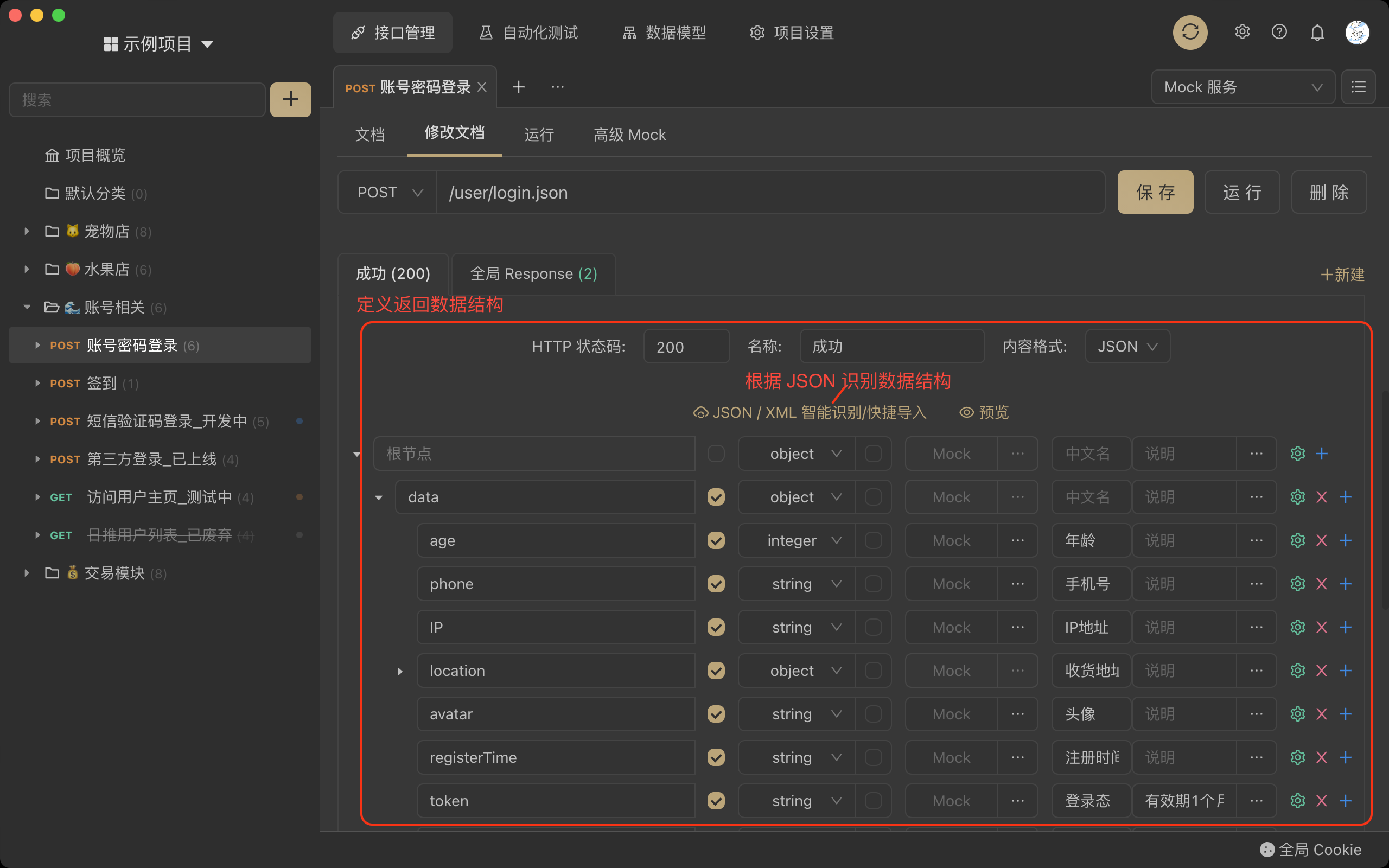This screenshot has width=1389, height=868.
Task: Click the hamburger list icon beside Mock 服务
Action: point(1358,87)
